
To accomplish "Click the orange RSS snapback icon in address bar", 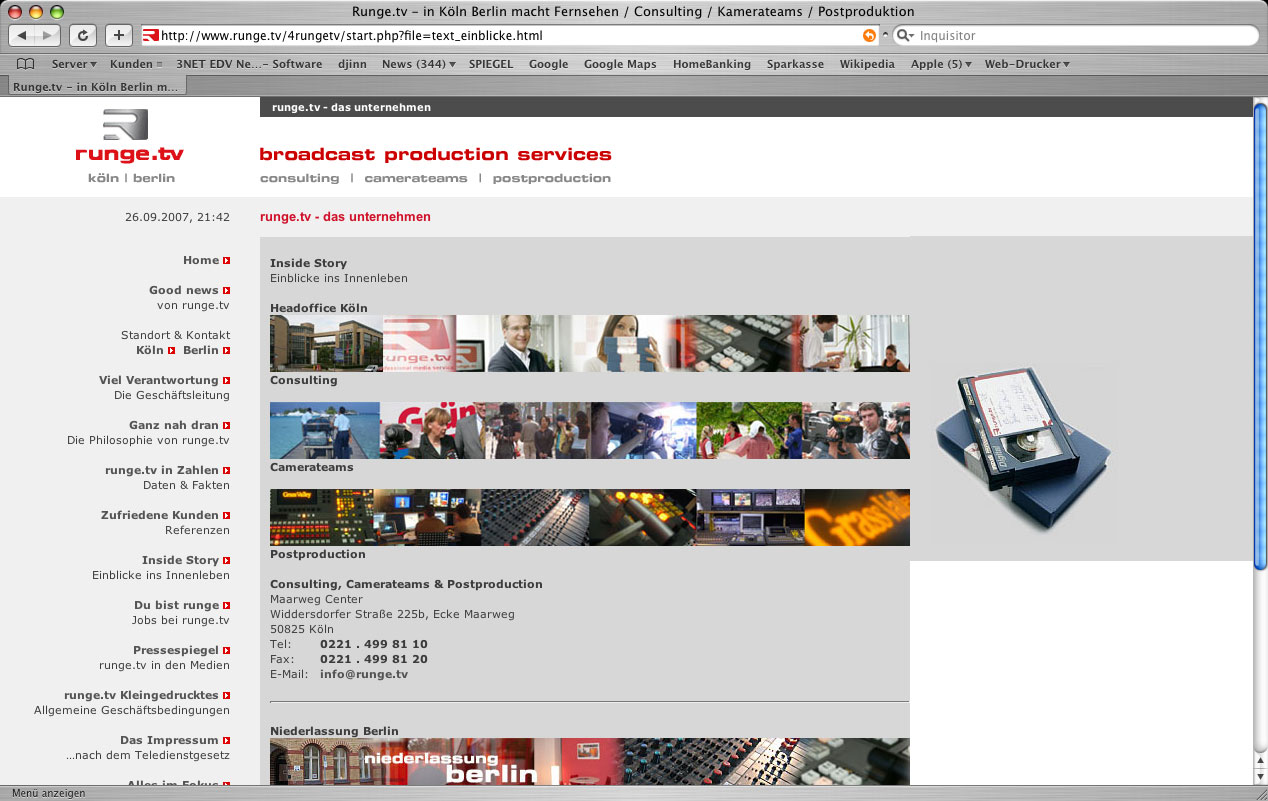I will pos(869,35).
